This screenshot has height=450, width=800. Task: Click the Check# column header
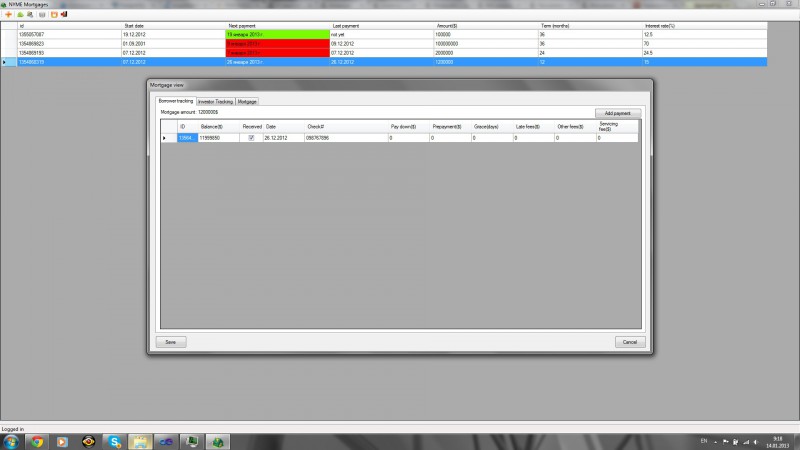tap(346, 127)
